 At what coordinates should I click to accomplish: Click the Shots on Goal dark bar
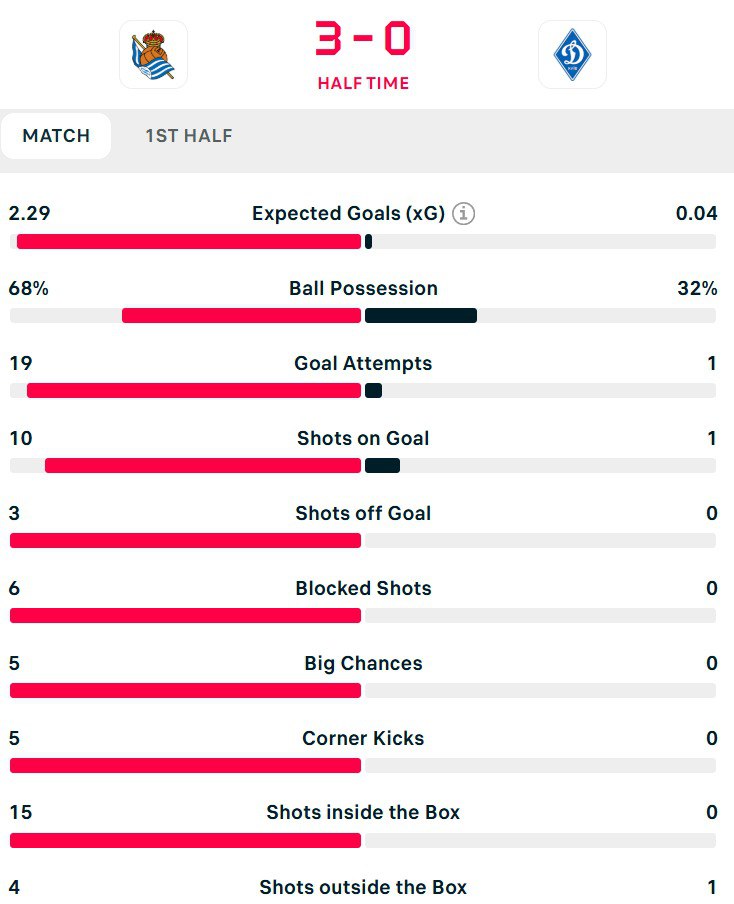pos(382,466)
